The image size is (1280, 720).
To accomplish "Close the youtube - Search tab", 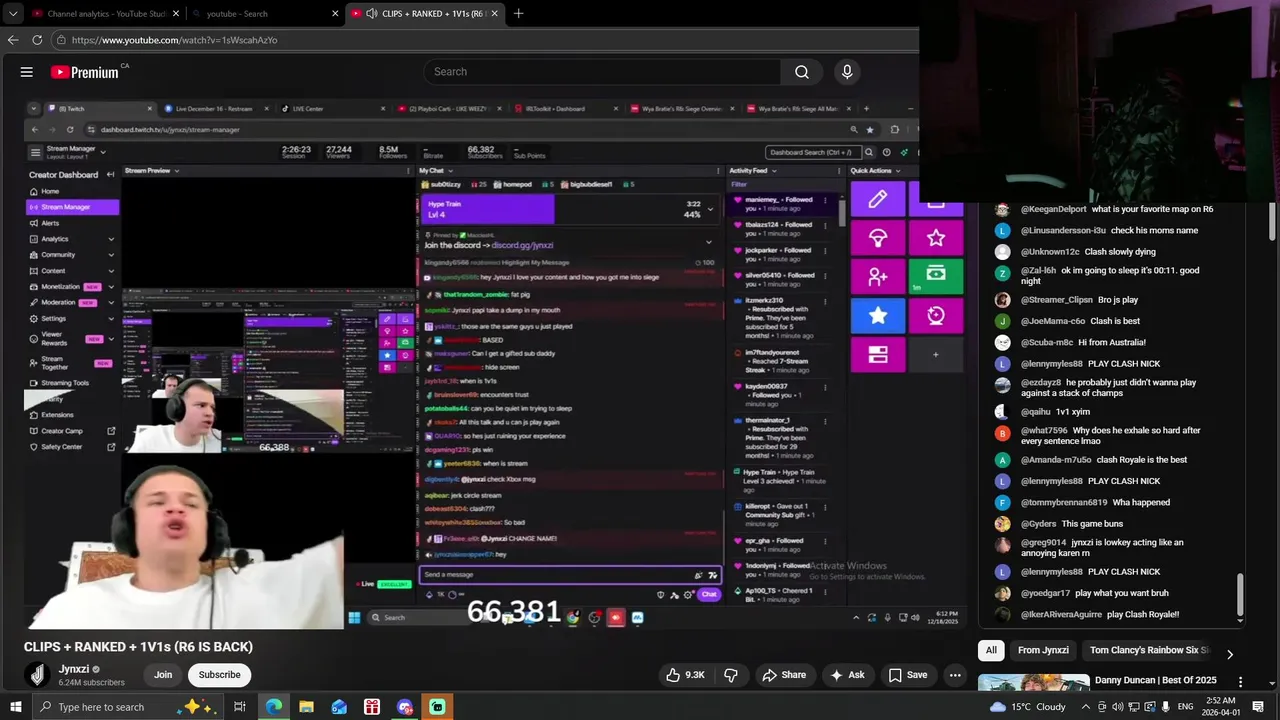I will point(335,13).
